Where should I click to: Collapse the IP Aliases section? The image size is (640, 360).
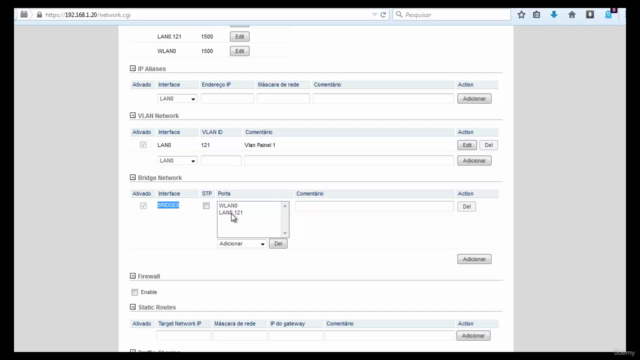[133, 69]
